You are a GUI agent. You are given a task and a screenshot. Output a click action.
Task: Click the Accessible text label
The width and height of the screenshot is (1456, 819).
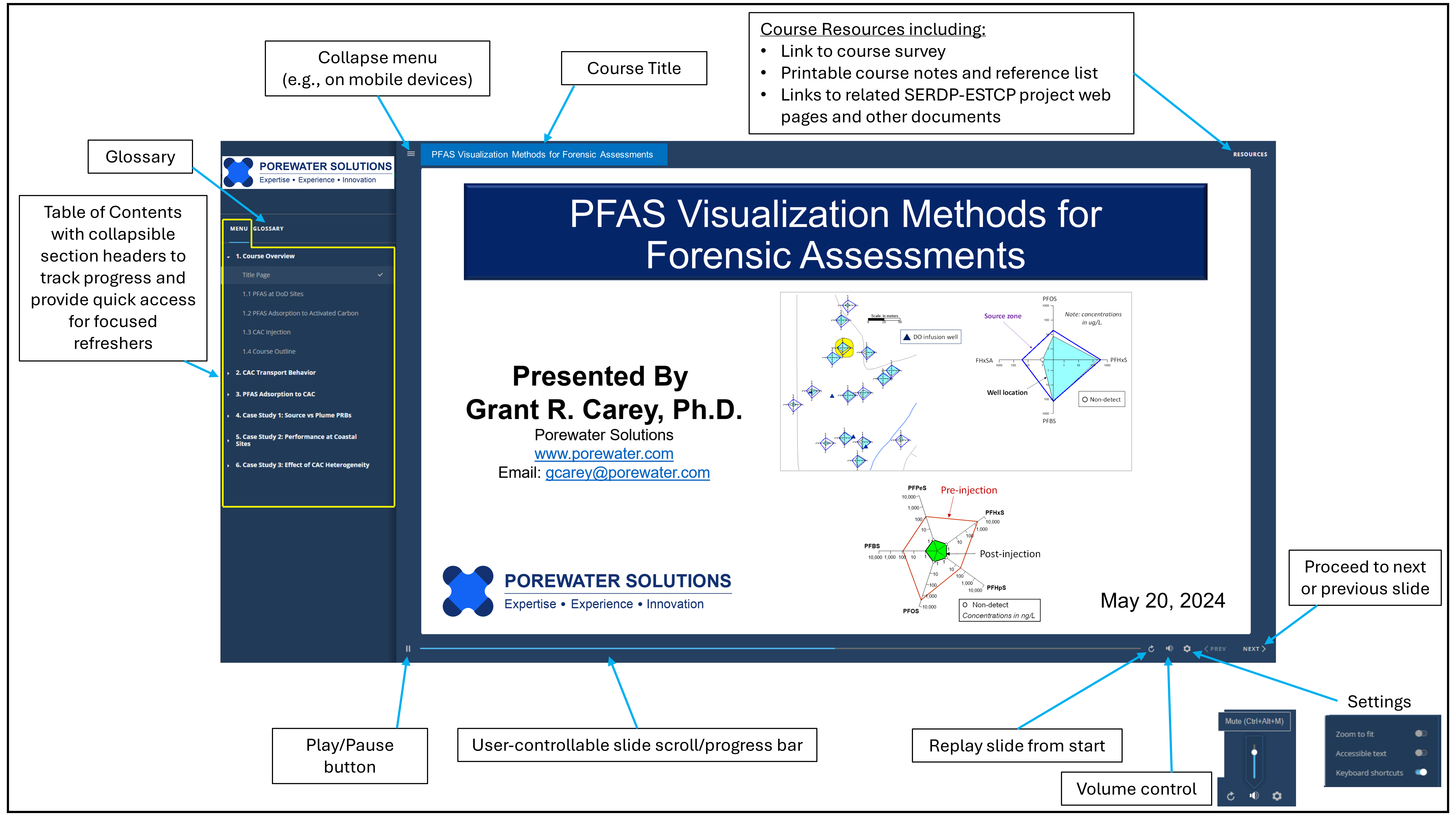1360,753
